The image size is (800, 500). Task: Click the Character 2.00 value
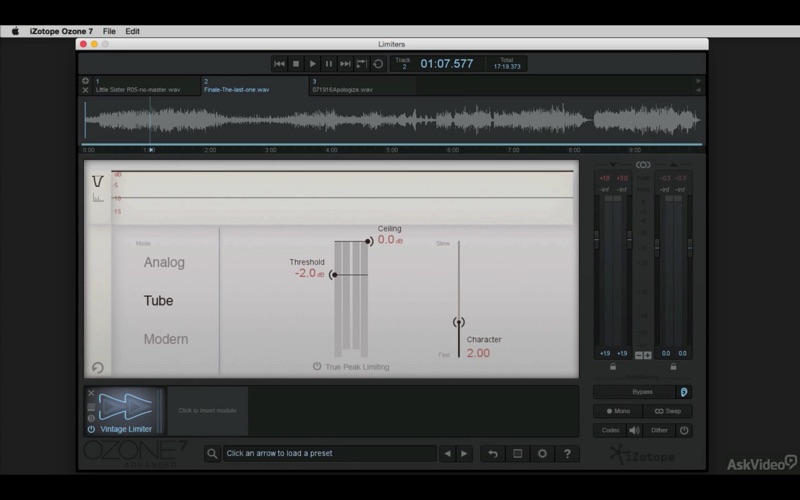click(478, 353)
